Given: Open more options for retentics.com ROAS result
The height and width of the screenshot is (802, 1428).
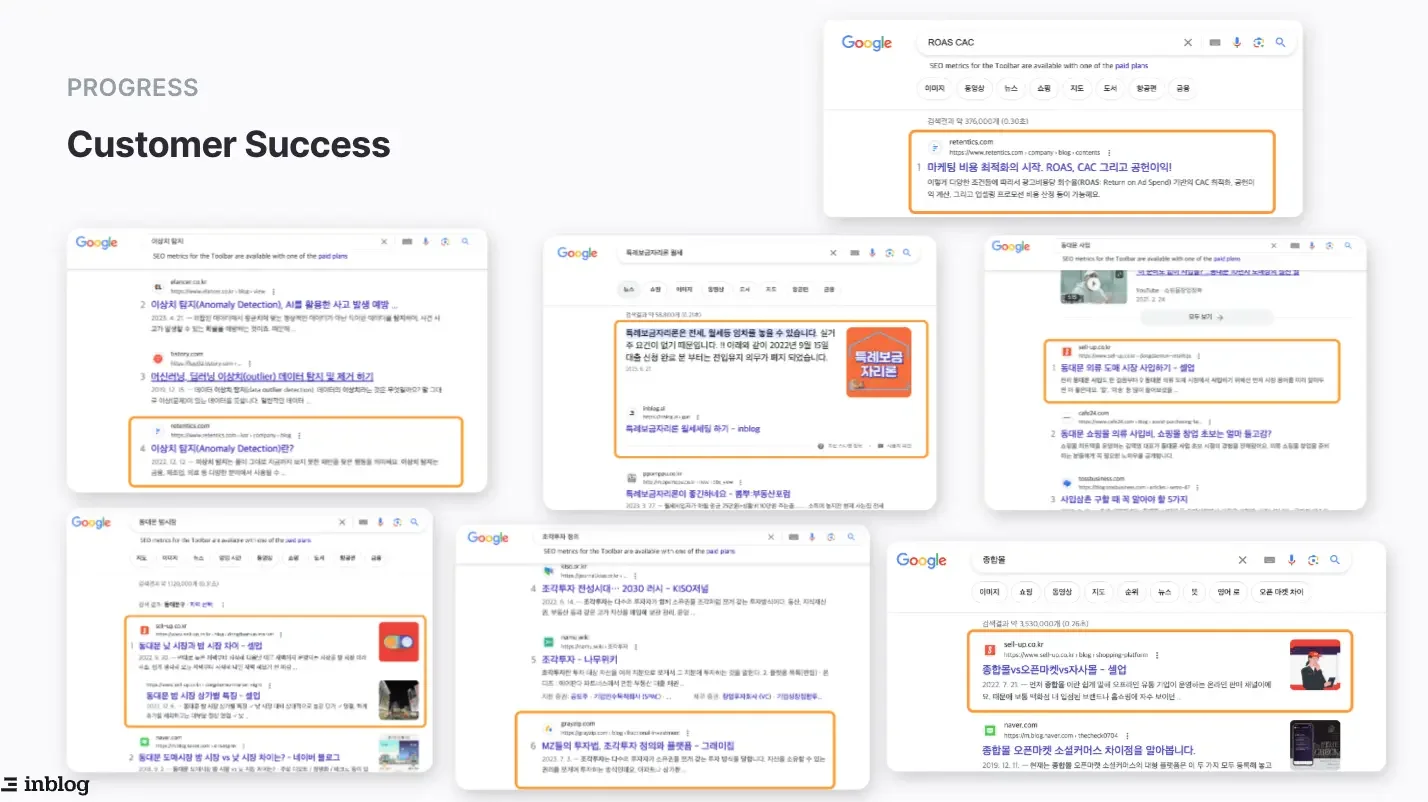Looking at the screenshot, I should pyautogui.click(x=1109, y=153).
